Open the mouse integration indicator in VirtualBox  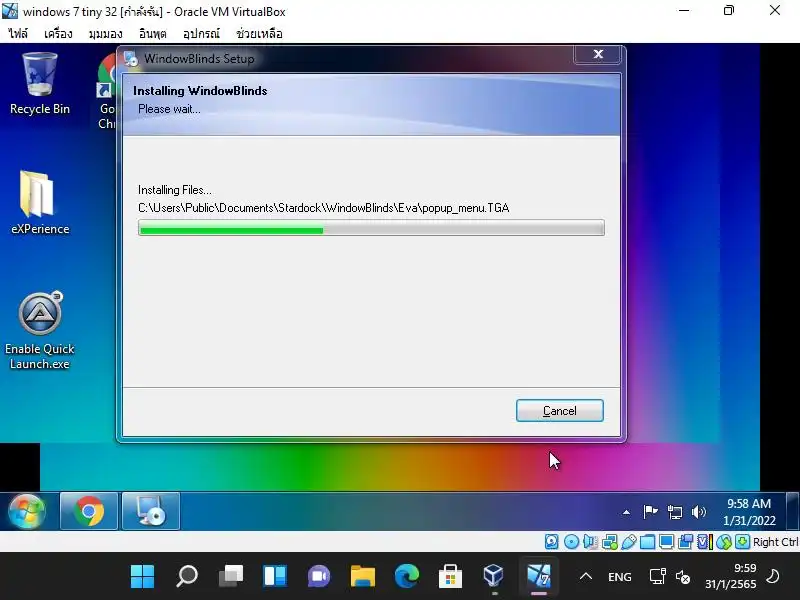pos(723,541)
